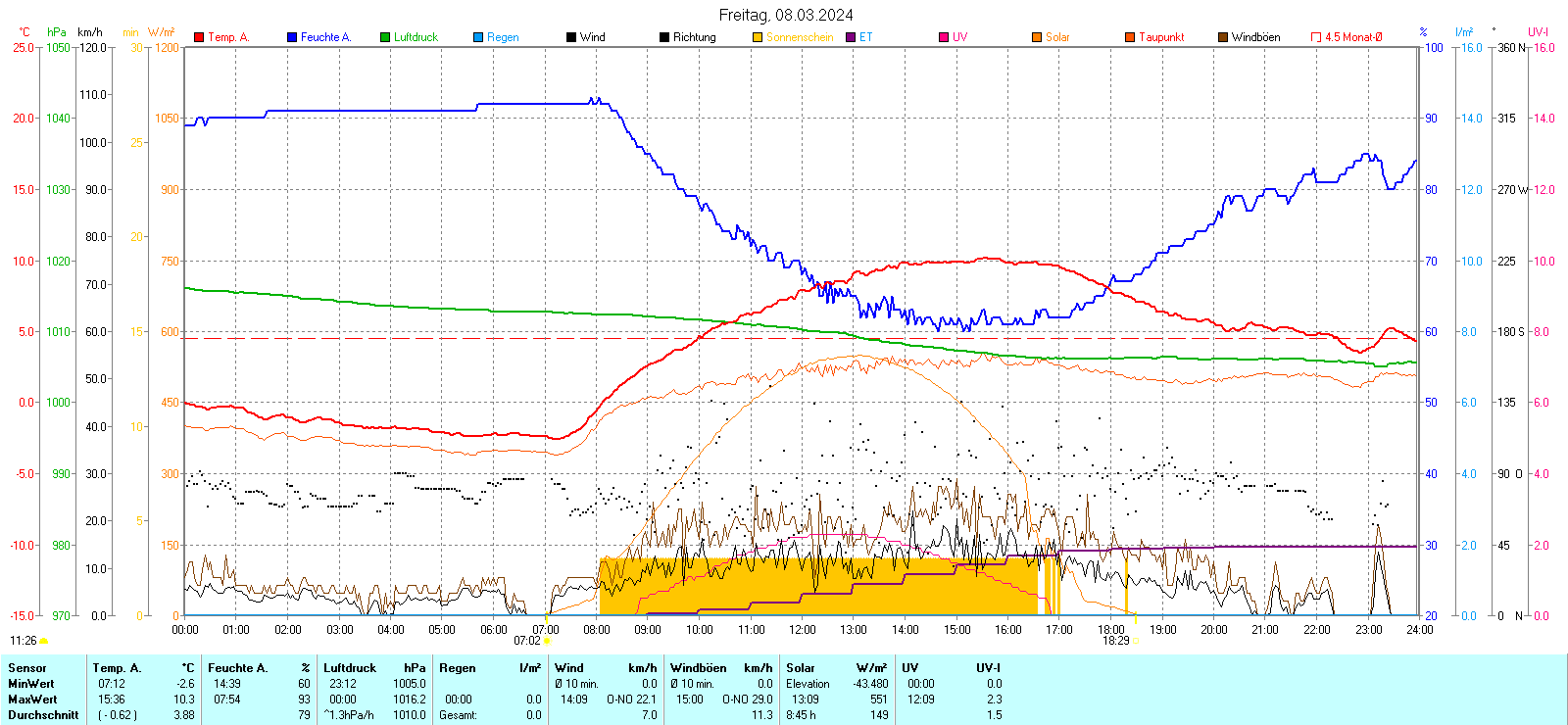Toggle the hollow 4.5 Monat-Ø legend box

click(1316, 37)
